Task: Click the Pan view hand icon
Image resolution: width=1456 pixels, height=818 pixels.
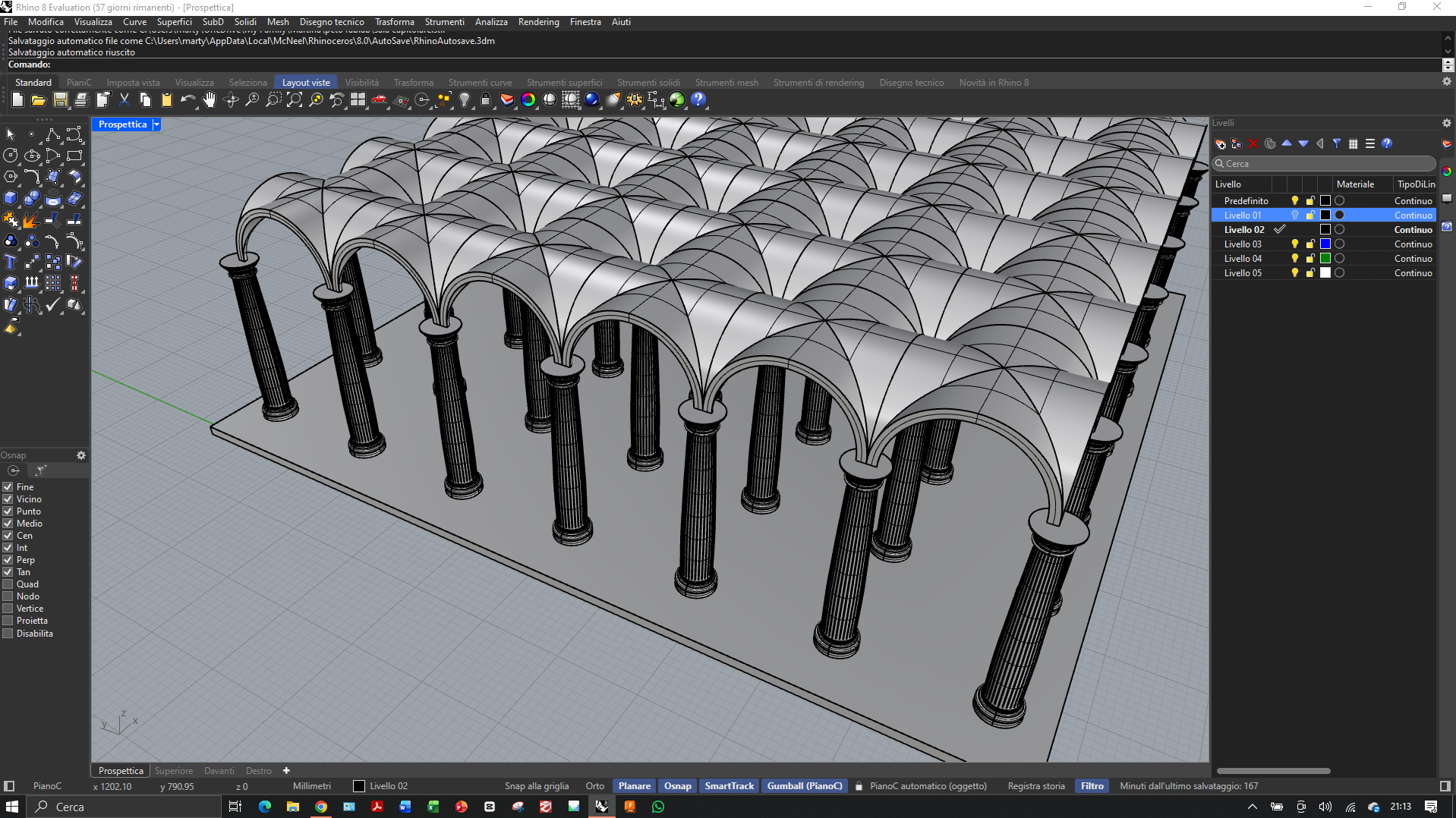Action: coord(210,100)
